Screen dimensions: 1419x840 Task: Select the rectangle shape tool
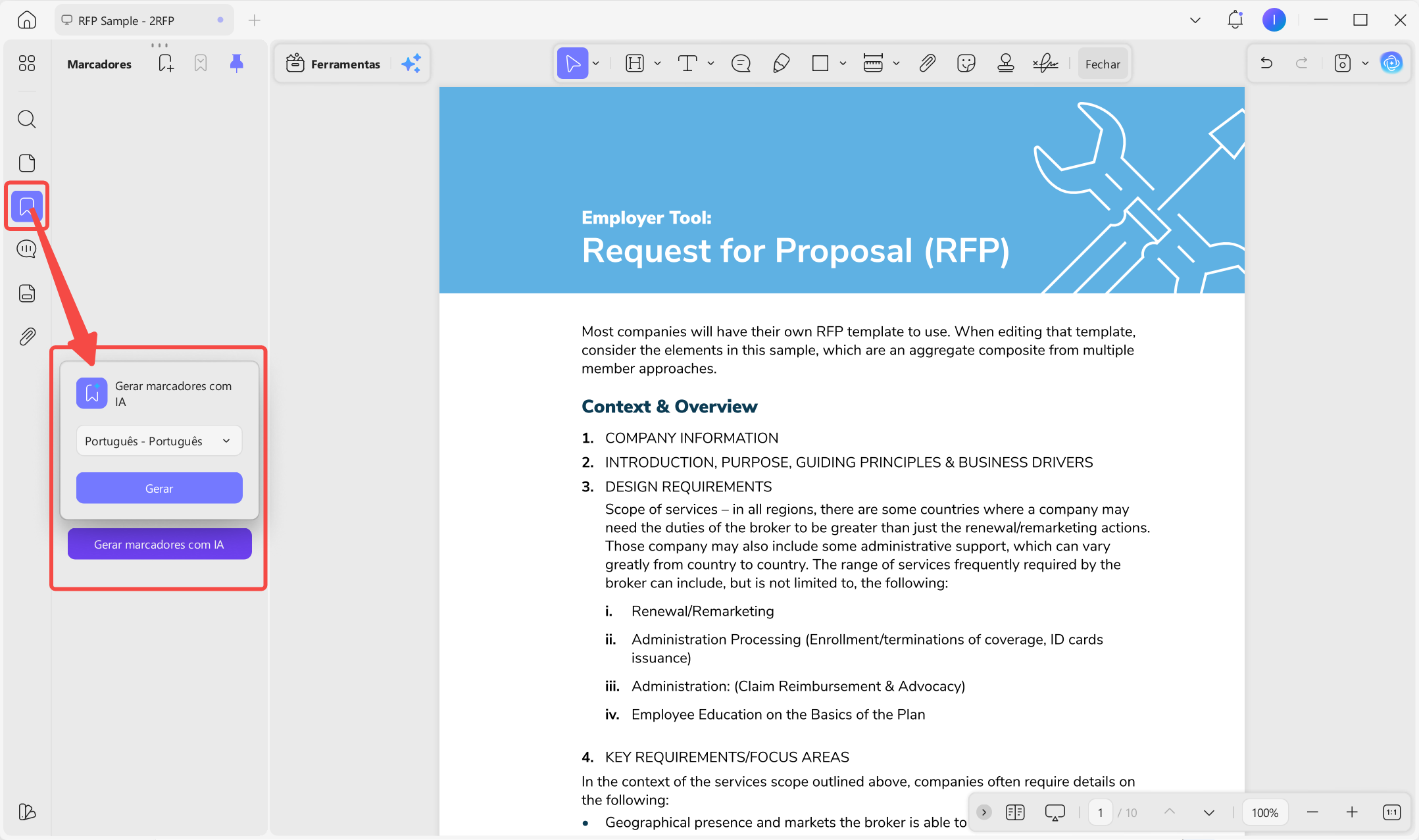pyautogui.click(x=820, y=64)
